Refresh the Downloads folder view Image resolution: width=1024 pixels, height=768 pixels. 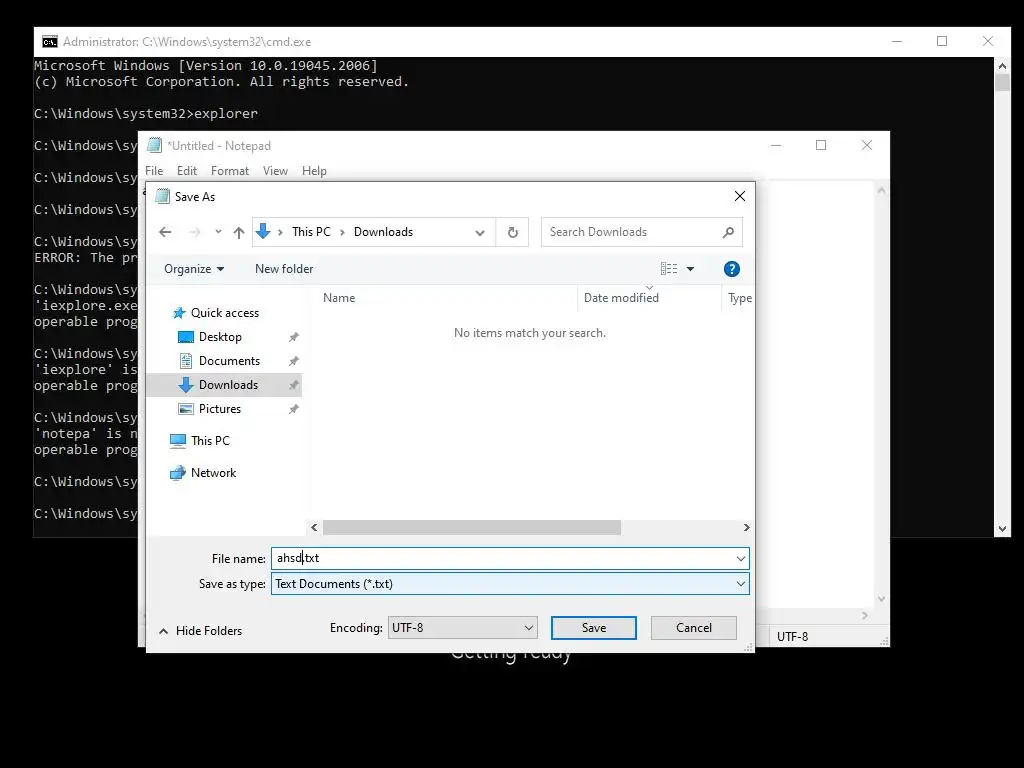(x=513, y=232)
